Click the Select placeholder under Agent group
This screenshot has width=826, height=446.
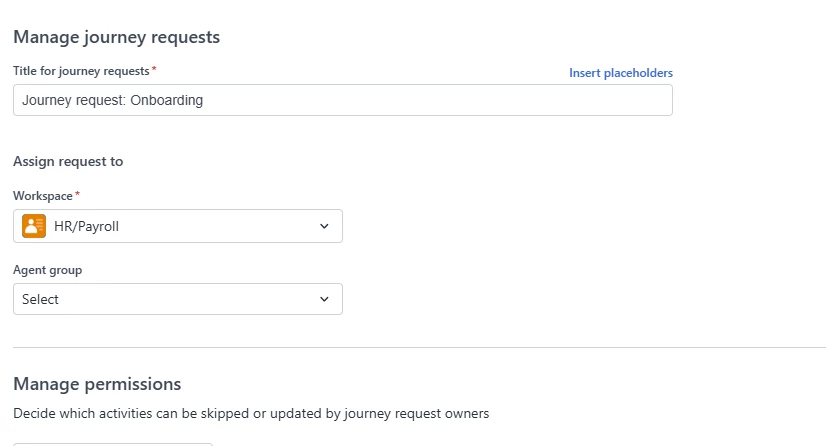(x=40, y=299)
